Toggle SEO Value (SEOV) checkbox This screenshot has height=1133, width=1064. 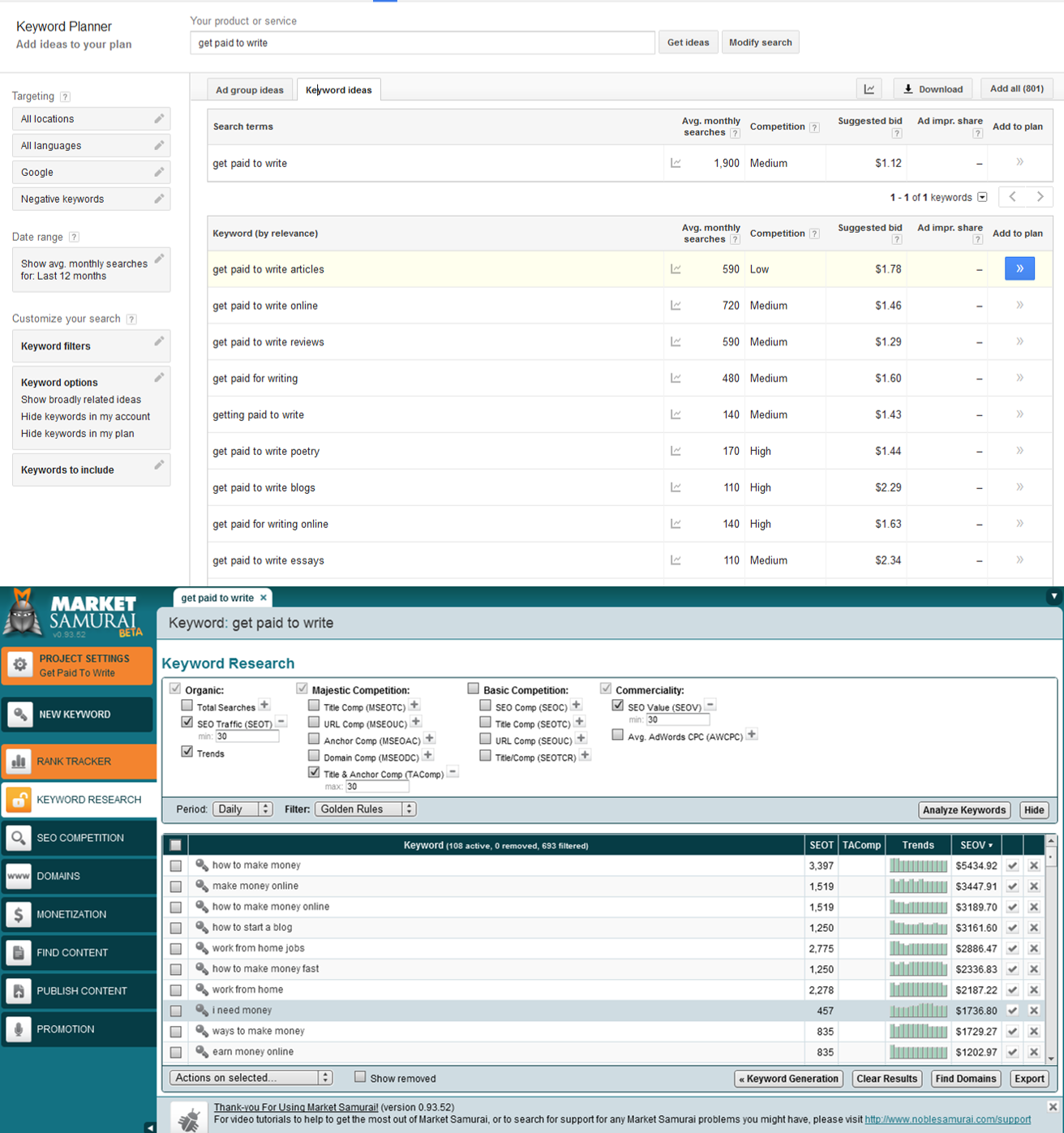(618, 706)
